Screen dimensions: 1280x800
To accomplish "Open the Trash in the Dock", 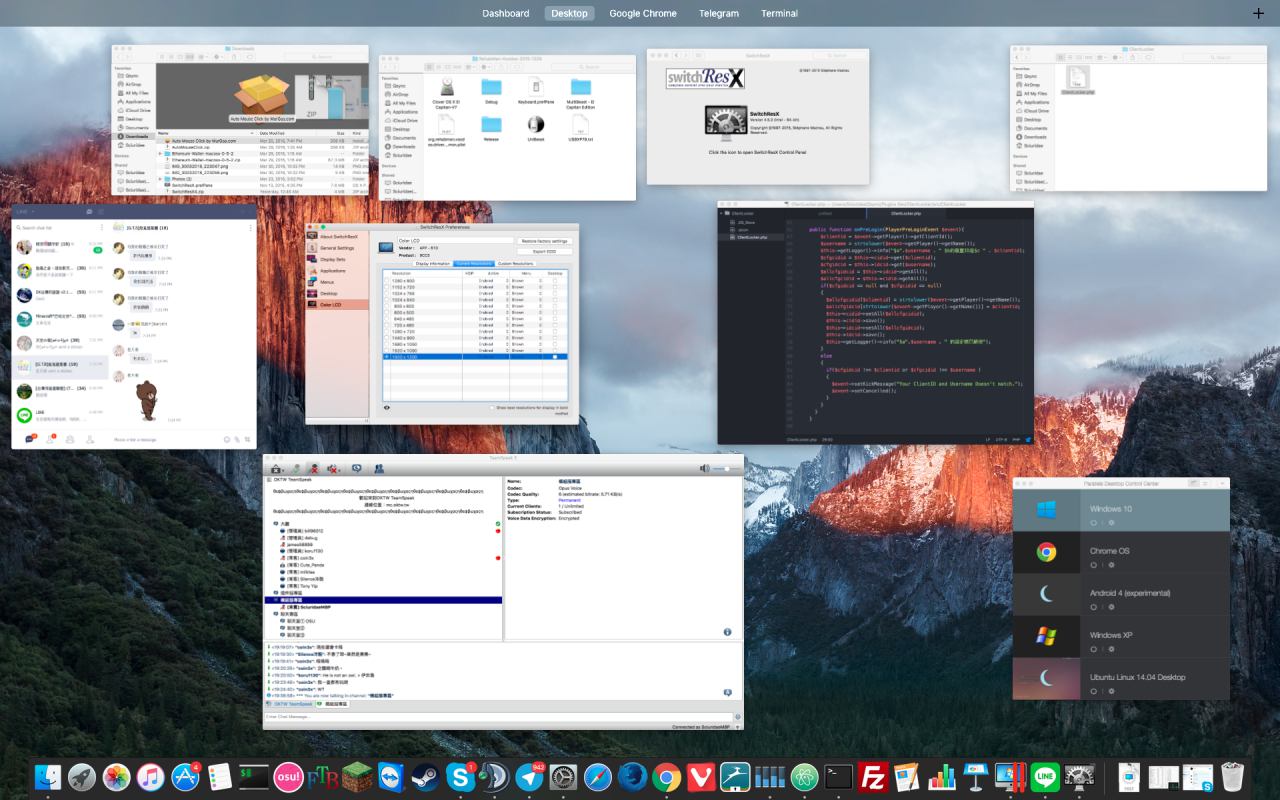I will tap(1232, 777).
